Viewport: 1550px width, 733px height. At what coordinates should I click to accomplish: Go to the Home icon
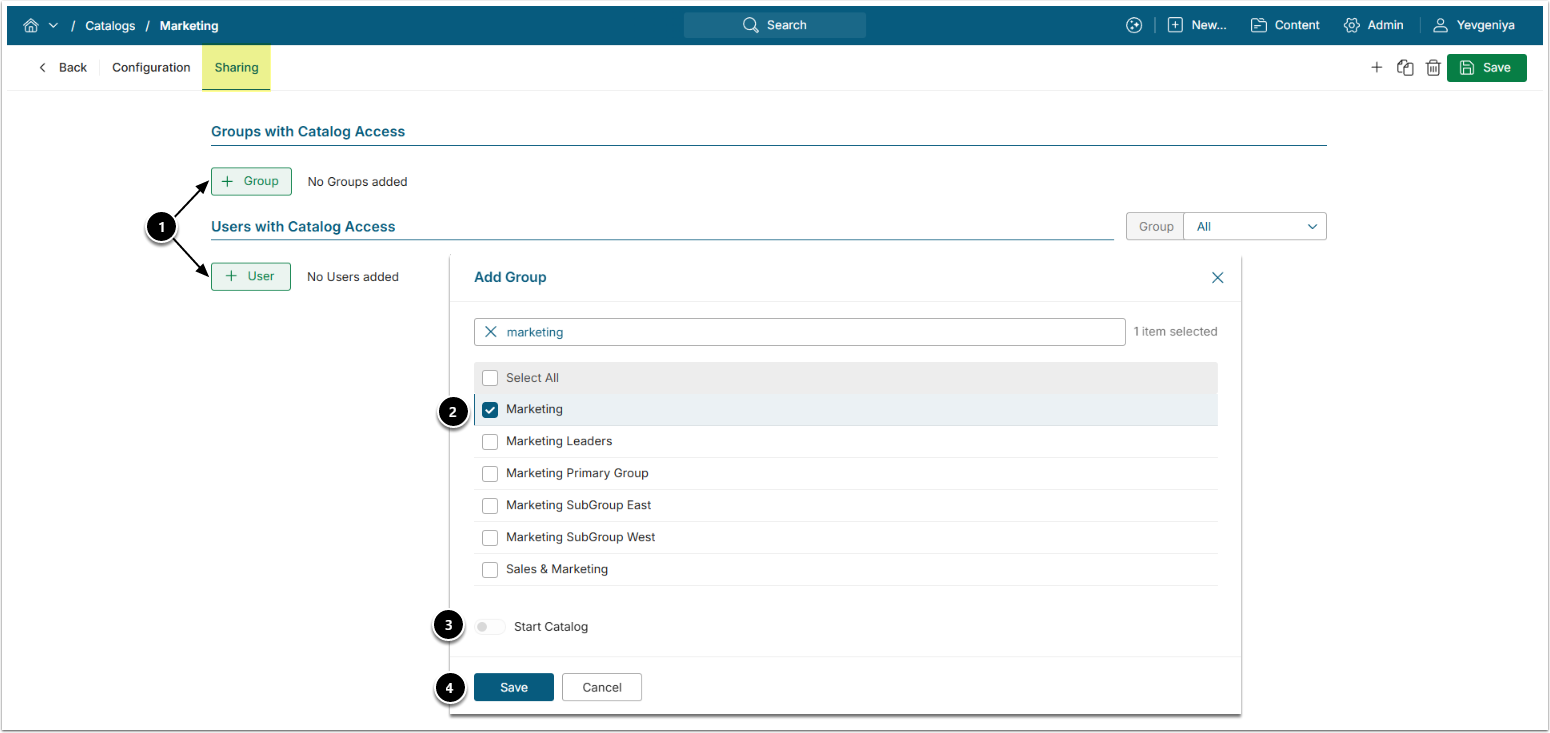click(31, 25)
